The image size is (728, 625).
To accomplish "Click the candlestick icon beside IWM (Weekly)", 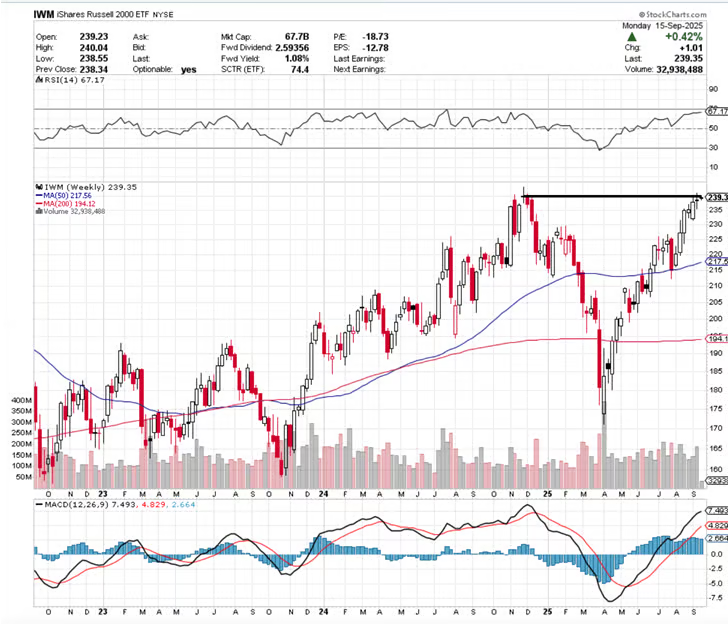I will (39, 187).
